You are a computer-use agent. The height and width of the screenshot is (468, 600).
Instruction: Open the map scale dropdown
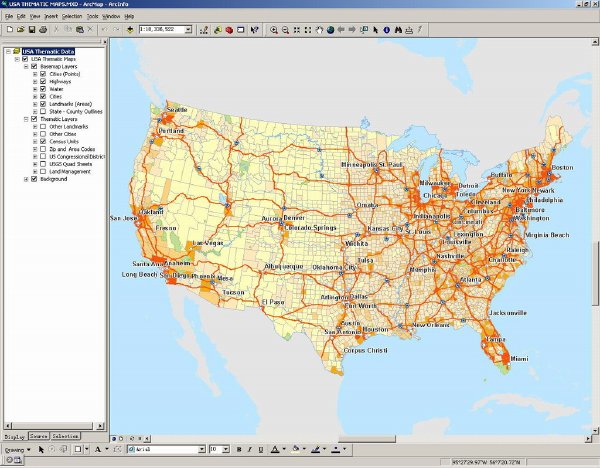pyautogui.click(x=188, y=29)
